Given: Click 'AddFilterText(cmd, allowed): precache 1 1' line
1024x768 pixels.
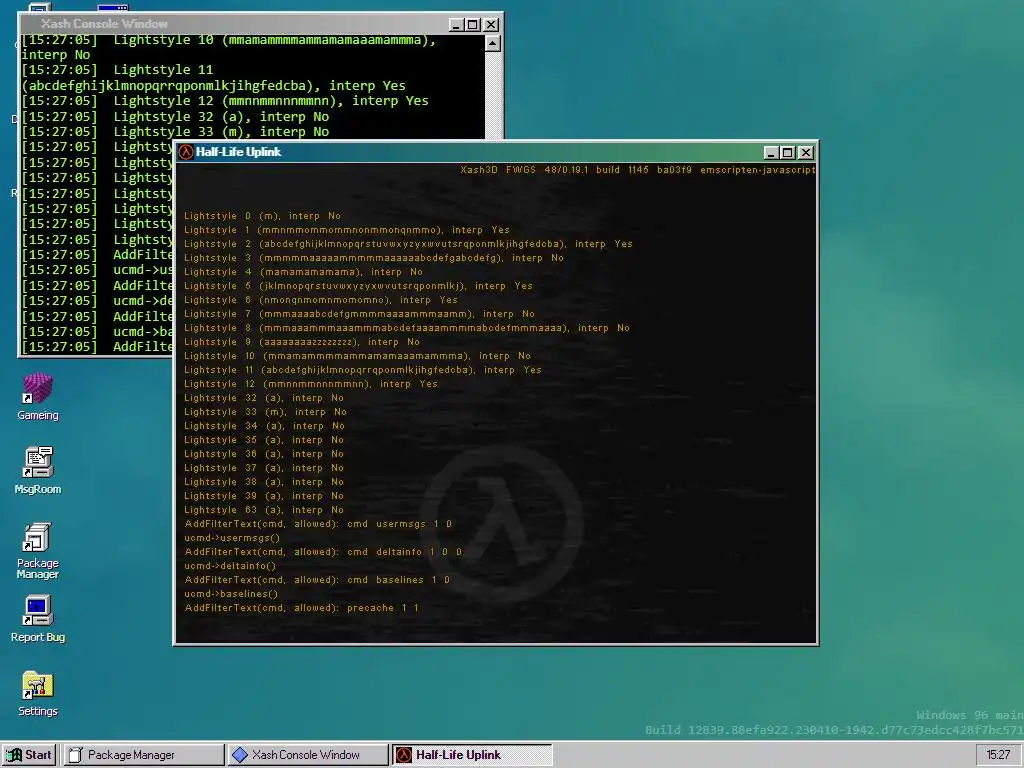Looking at the screenshot, I should [x=302, y=608].
